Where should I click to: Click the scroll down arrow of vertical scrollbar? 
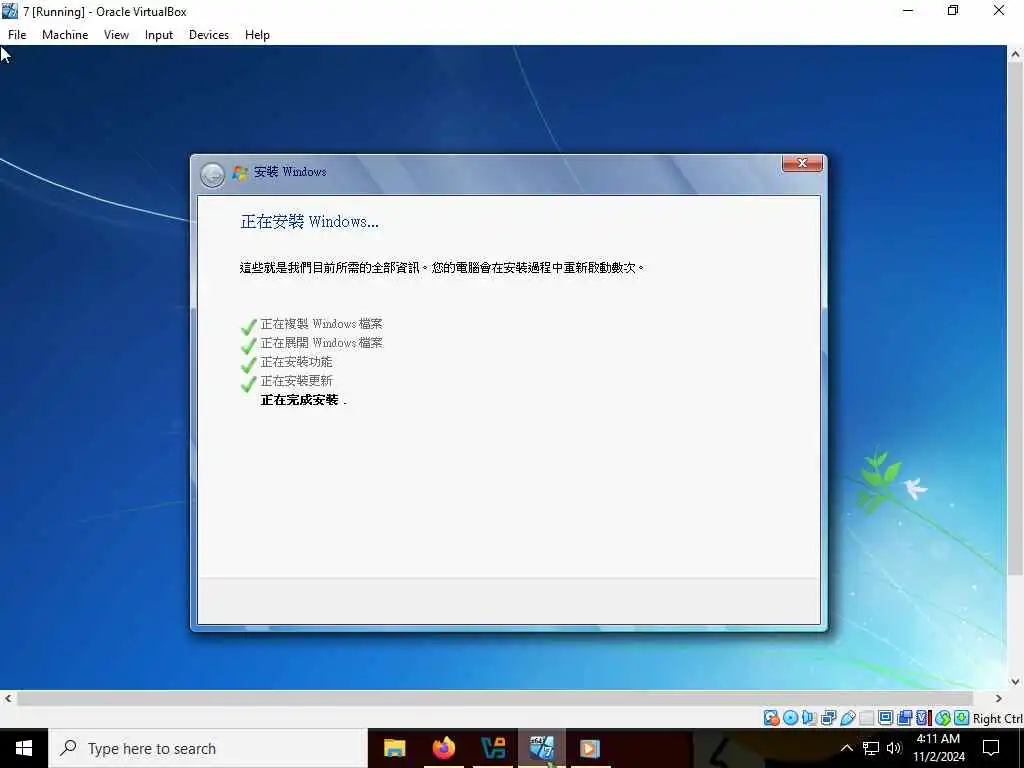tap(1015, 681)
